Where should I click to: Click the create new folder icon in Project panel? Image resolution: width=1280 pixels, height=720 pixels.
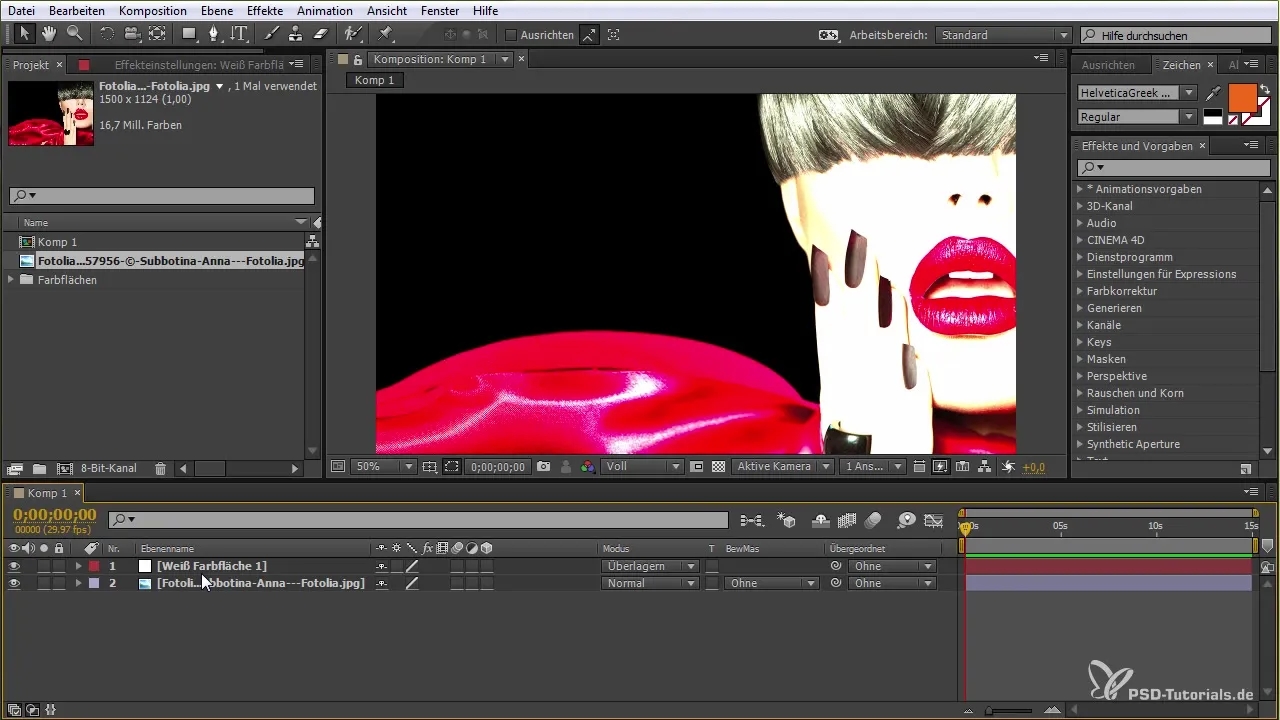point(39,468)
